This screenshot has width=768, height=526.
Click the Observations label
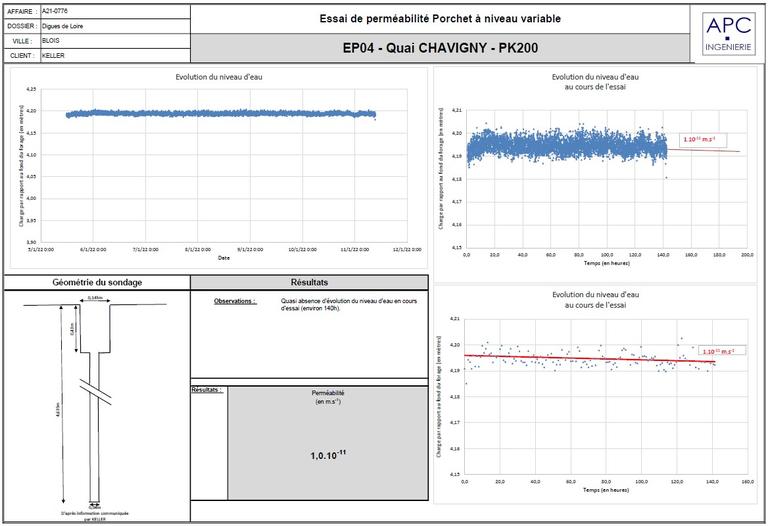click(x=235, y=301)
